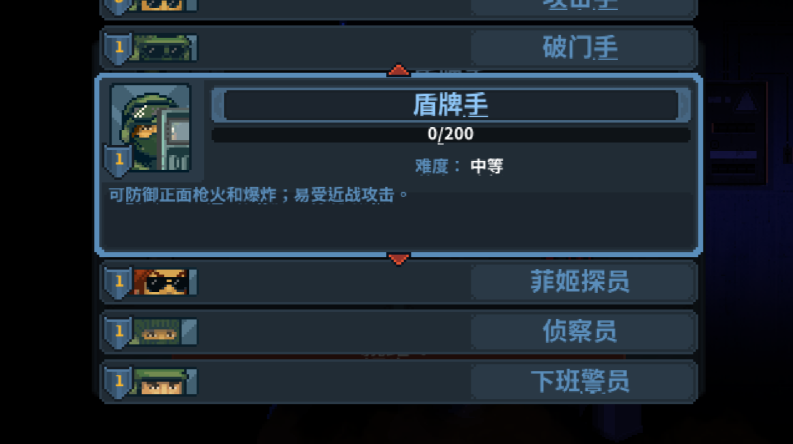The image size is (793, 444).
Task: Select the partially visible top character row
Action: point(399,7)
